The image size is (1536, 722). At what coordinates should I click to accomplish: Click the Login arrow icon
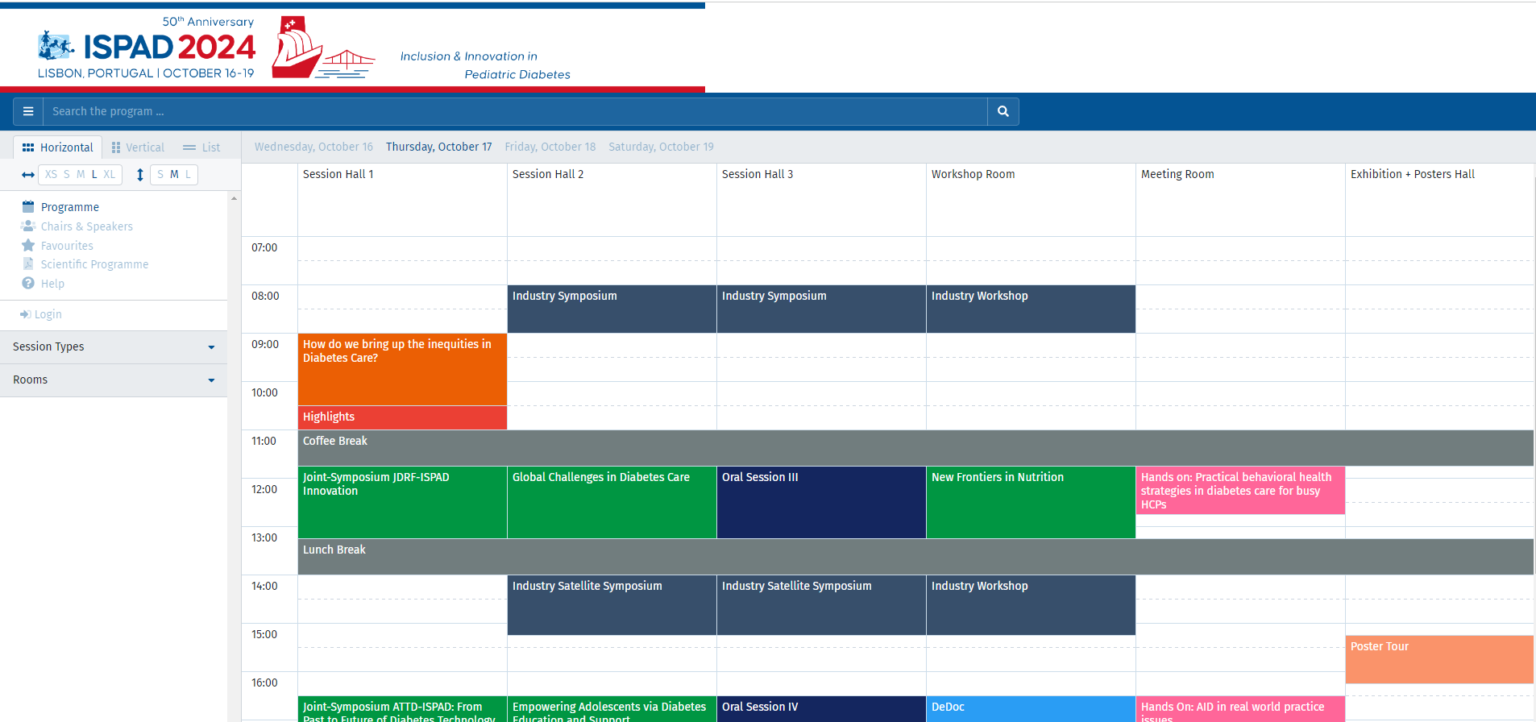pos(25,315)
